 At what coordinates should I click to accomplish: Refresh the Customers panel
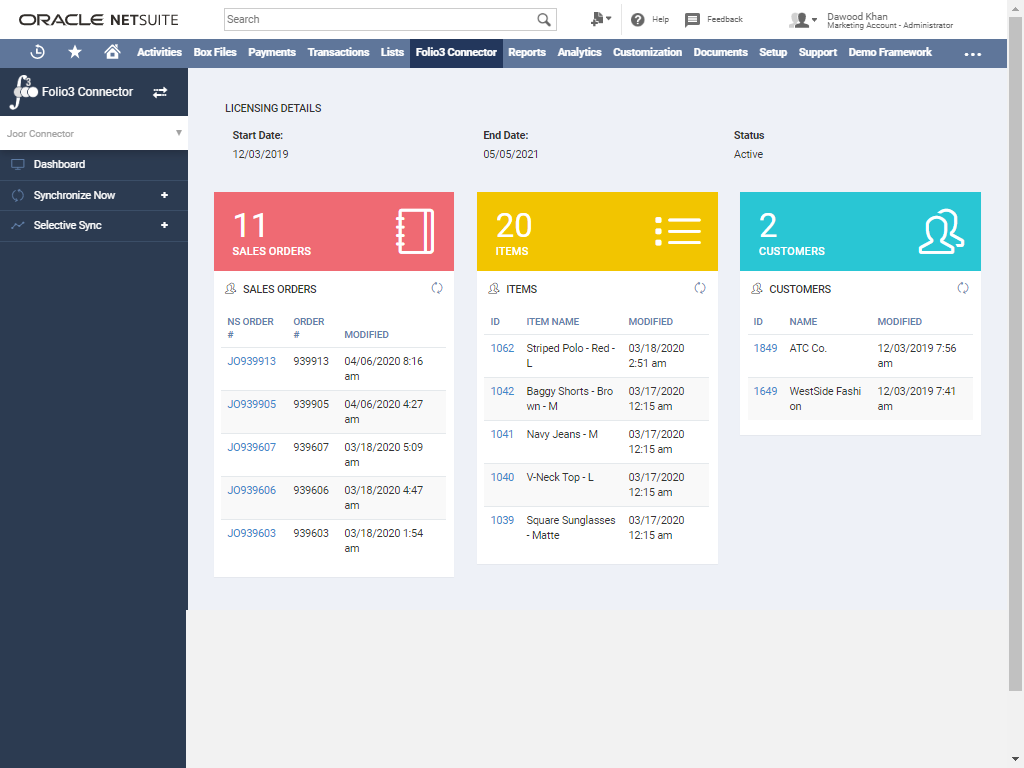click(963, 288)
